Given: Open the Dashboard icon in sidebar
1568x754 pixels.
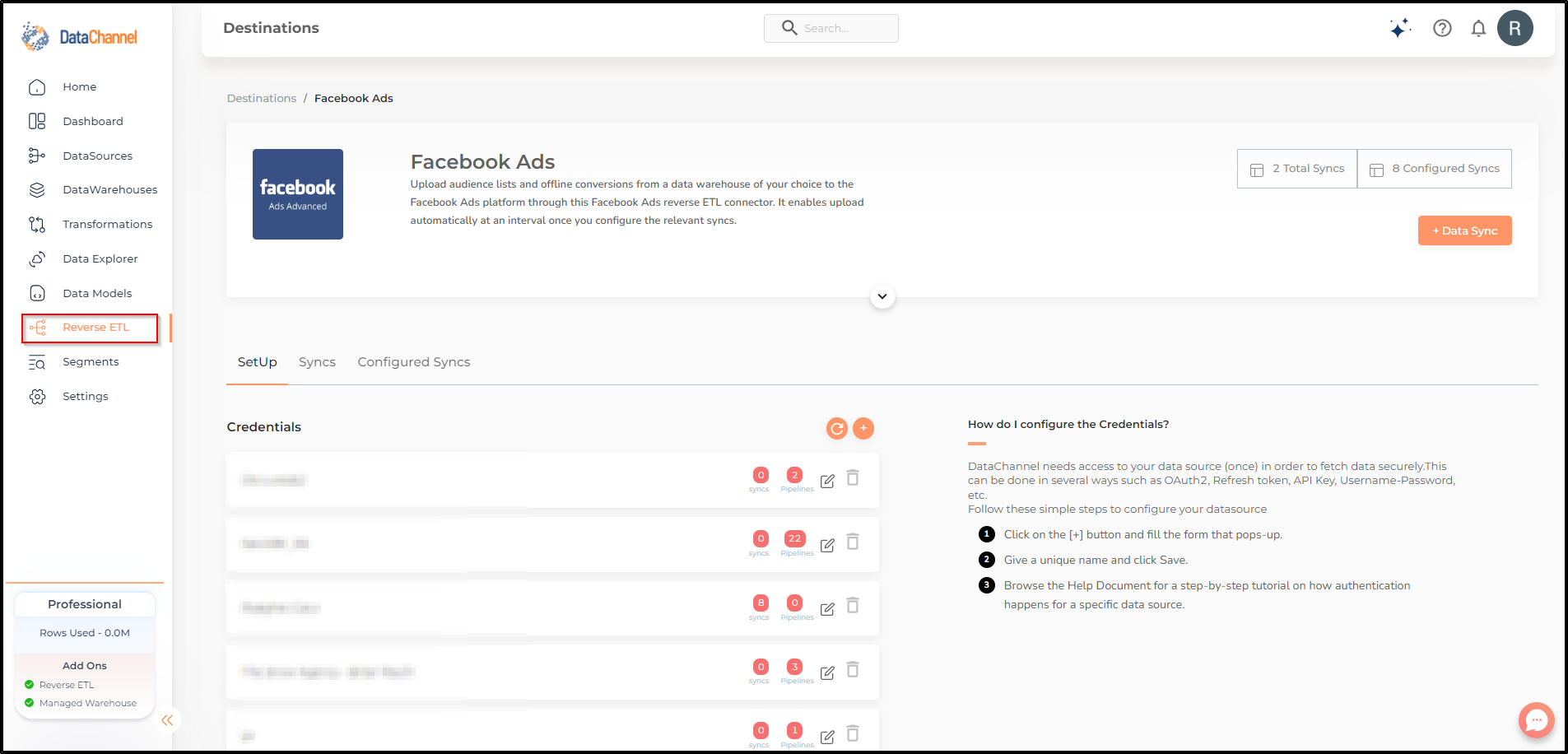Looking at the screenshot, I should pos(37,121).
